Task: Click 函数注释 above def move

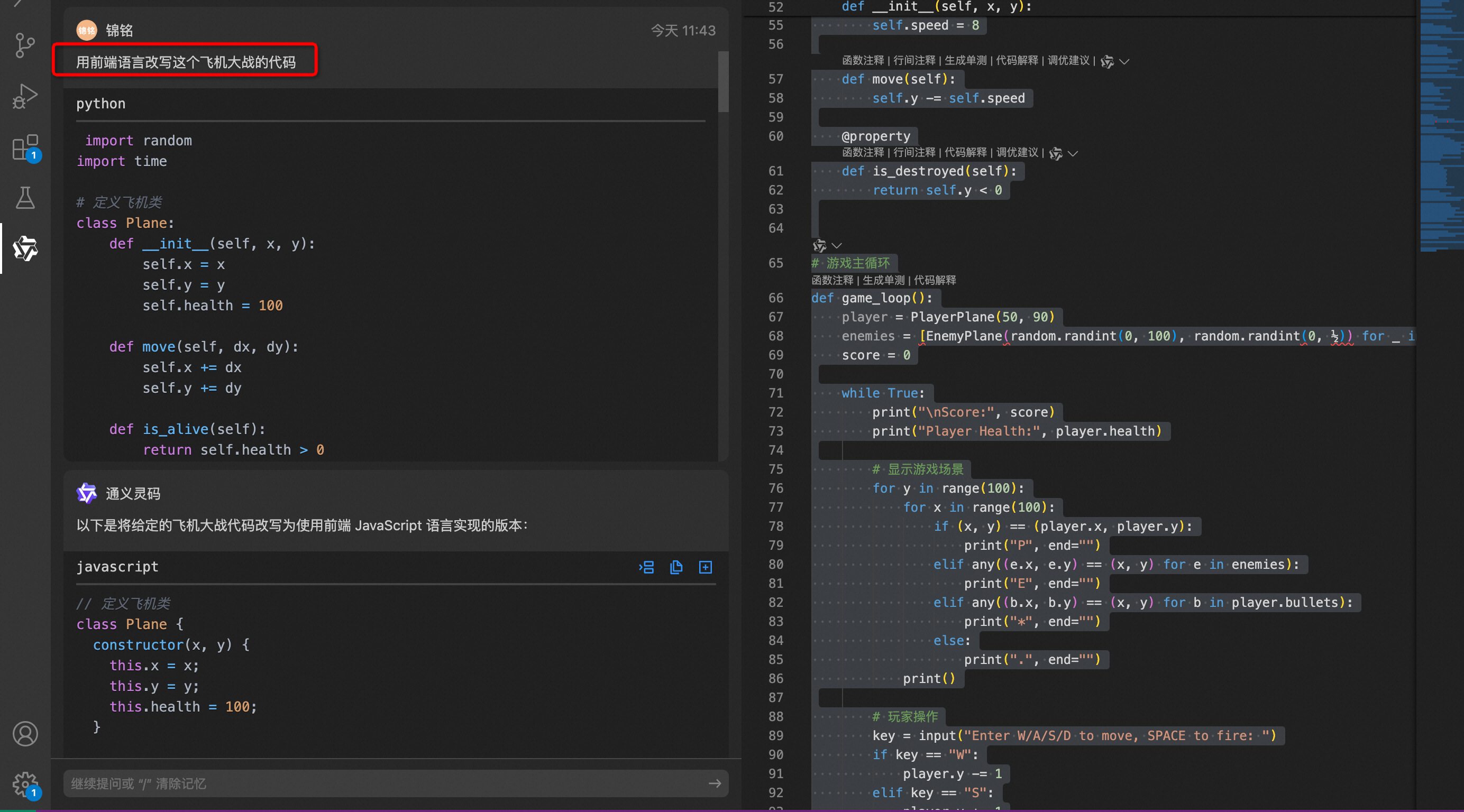Action: [863, 60]
